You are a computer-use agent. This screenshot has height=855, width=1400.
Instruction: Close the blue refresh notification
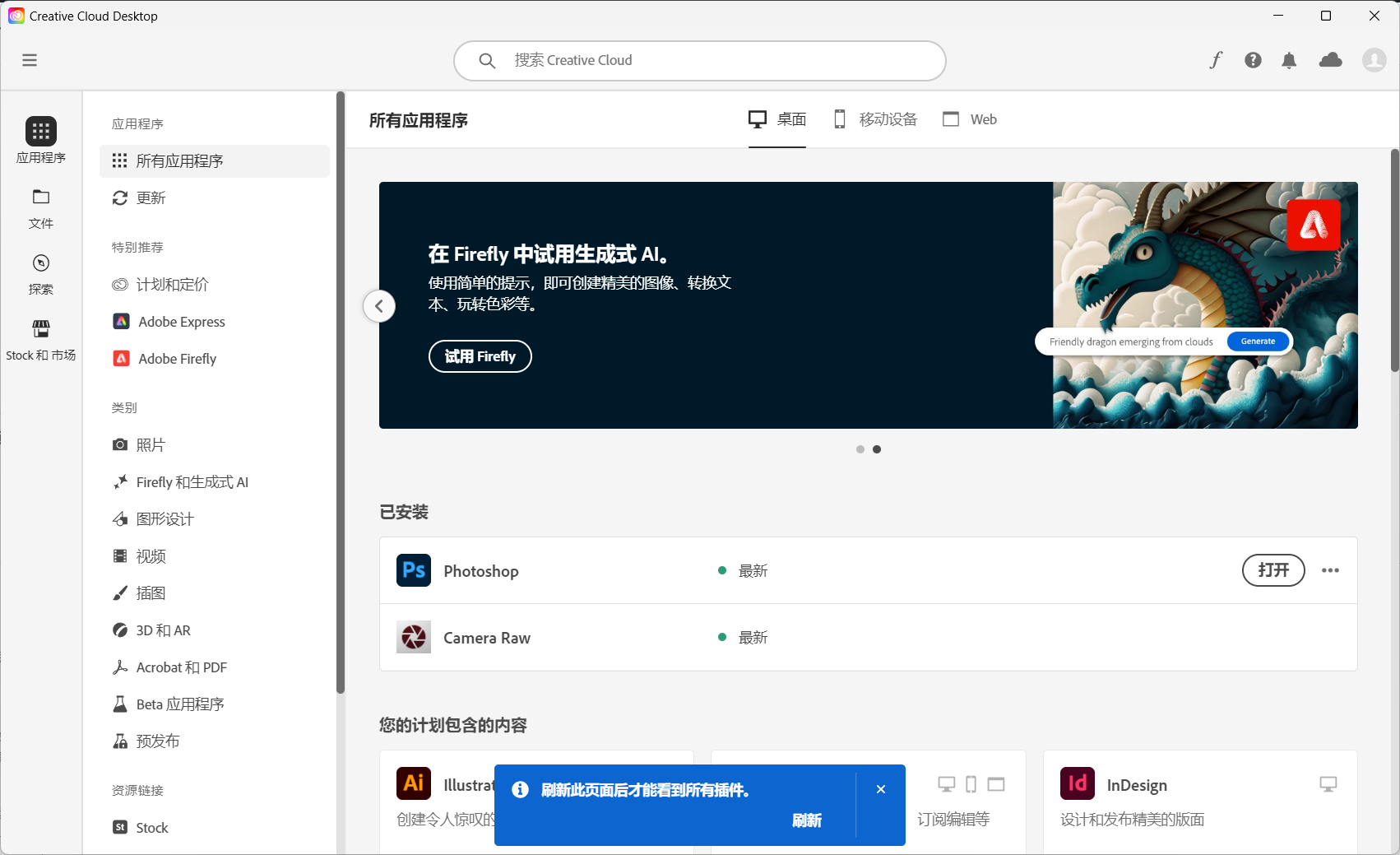(881, 789)
